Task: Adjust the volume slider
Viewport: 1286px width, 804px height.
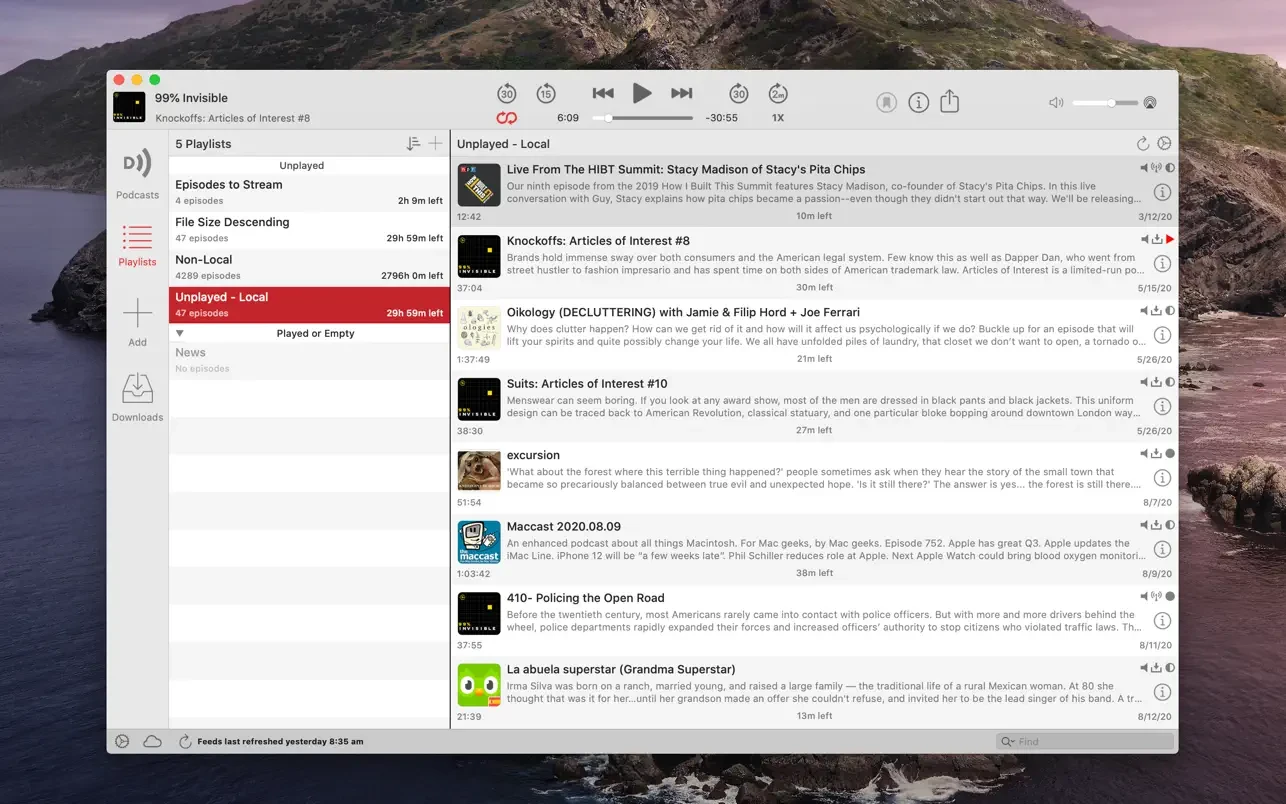Action: pos(1111,103)
